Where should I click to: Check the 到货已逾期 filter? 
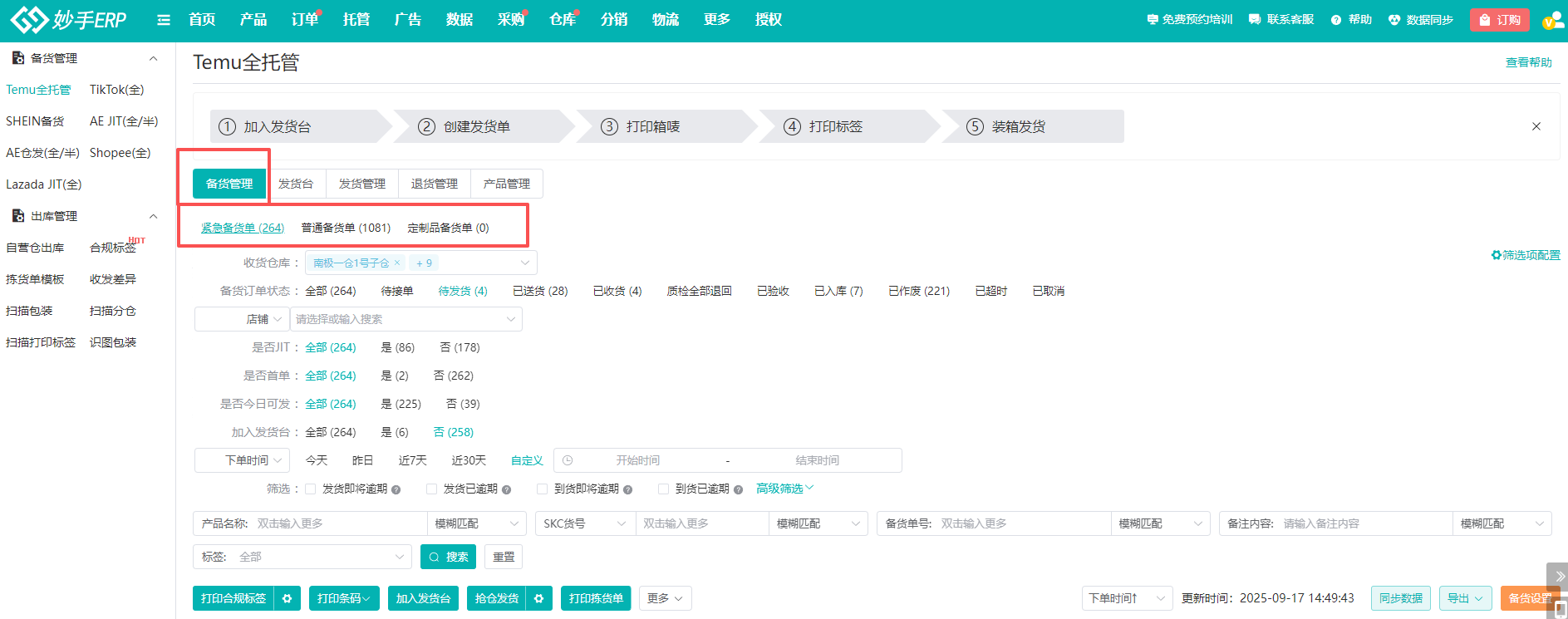point(664,489)
